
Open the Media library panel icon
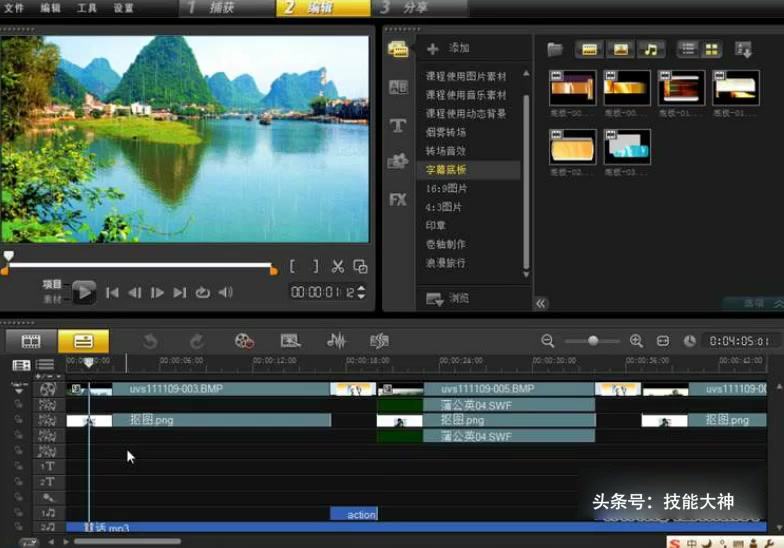tap(398, 49)
